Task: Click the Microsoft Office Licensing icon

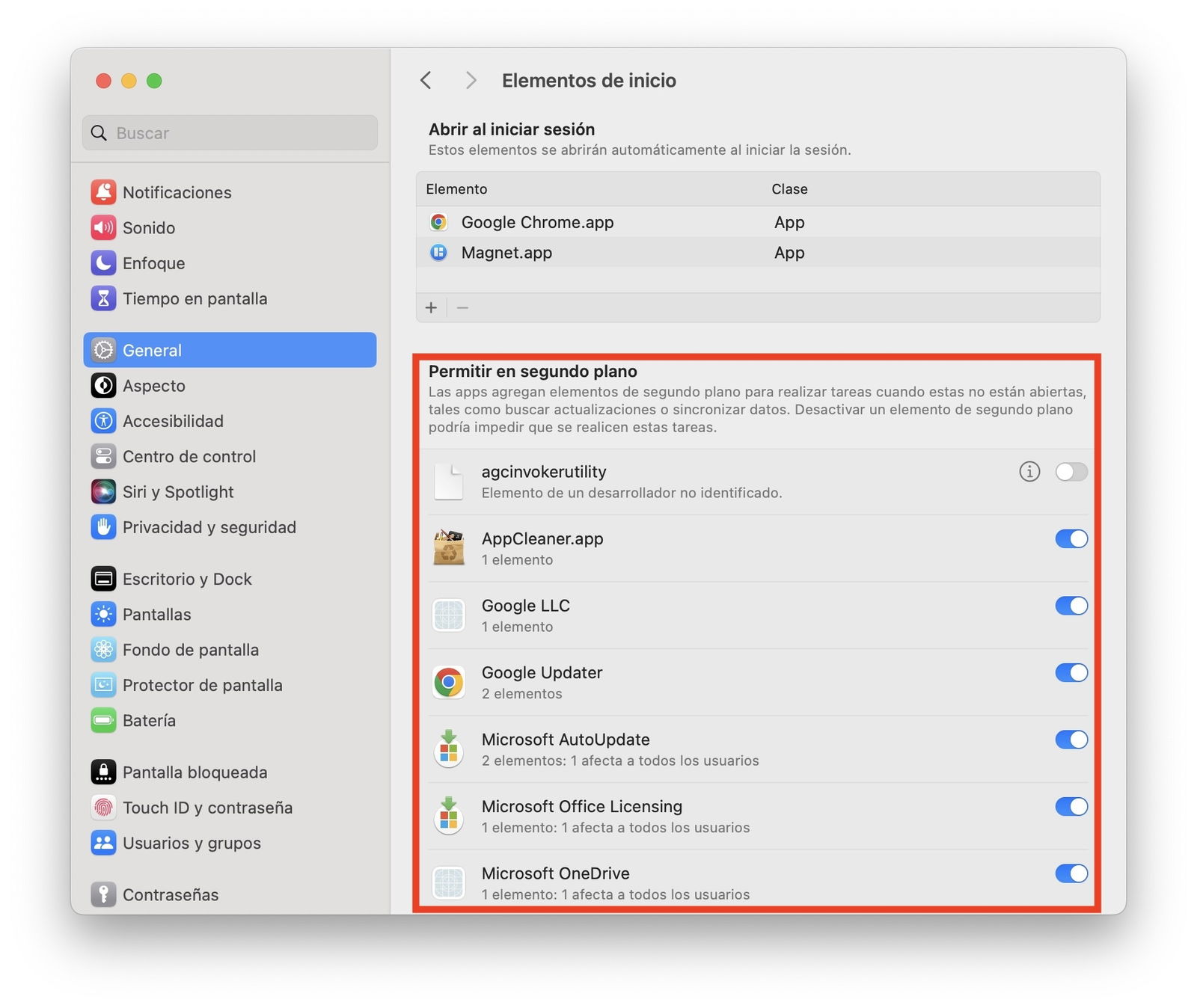Action: click(x=449, y=816)
